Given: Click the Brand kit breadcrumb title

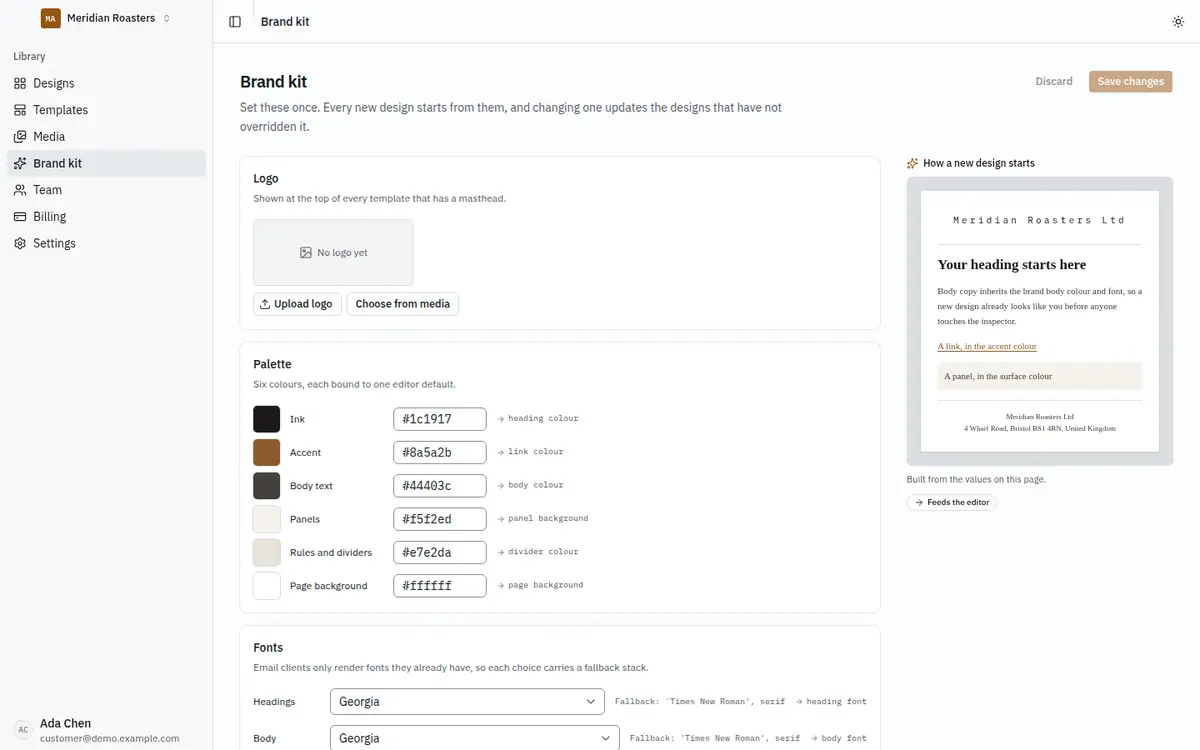Looking at the screenshot, I should 285,22.
